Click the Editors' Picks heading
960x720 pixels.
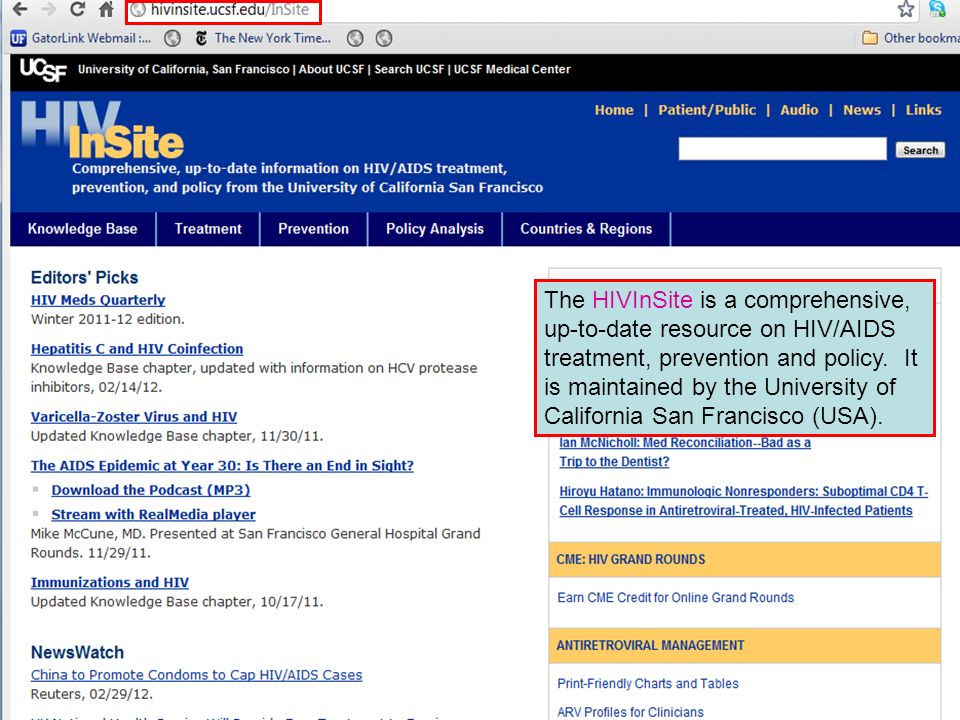tap(84, 277)
